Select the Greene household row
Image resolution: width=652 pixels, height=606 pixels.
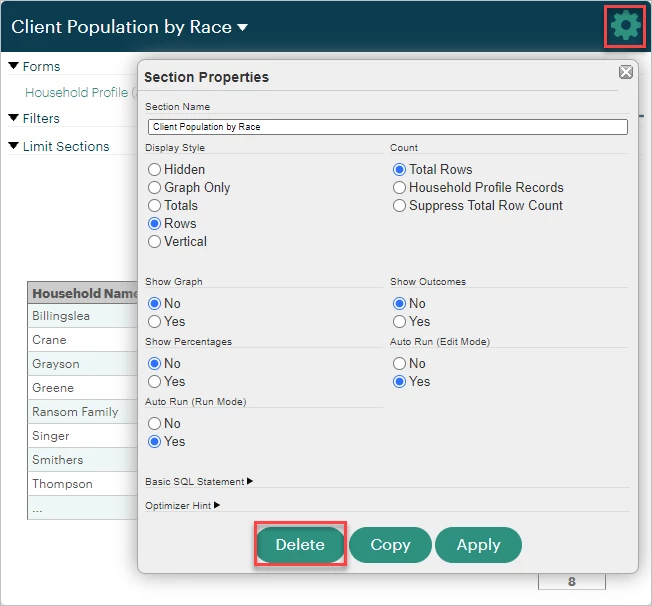click(x=83, y=388)
